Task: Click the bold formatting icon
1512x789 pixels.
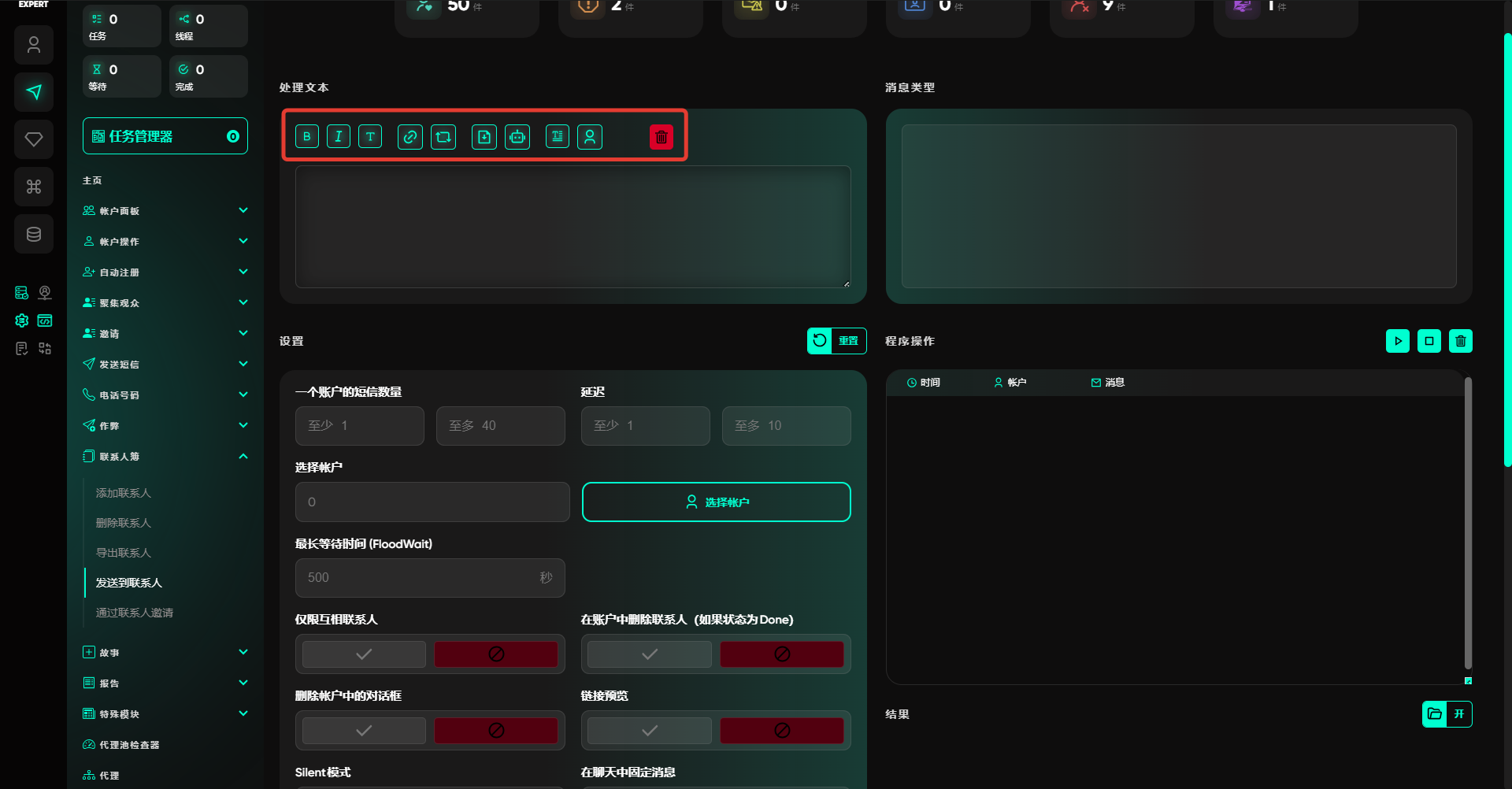Action: [307, 137]
